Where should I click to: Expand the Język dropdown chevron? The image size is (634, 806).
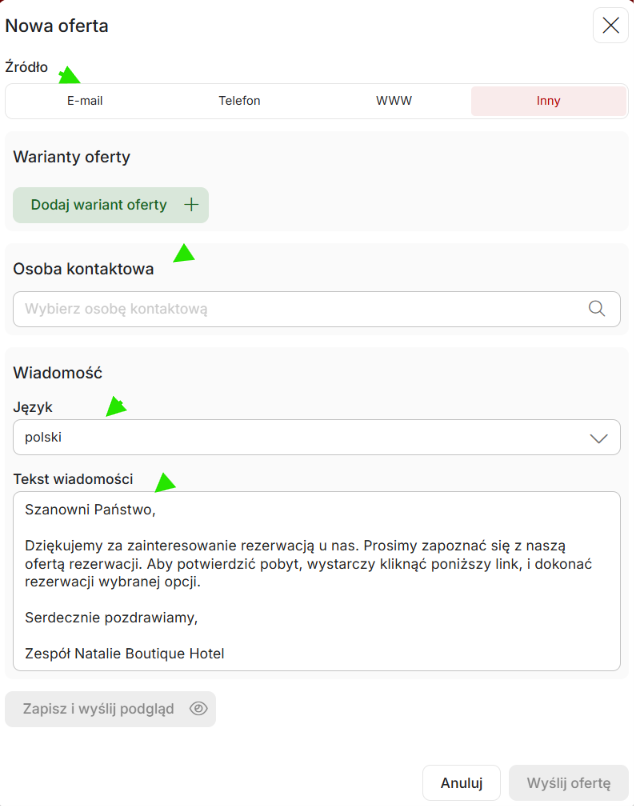coord(599,438)
